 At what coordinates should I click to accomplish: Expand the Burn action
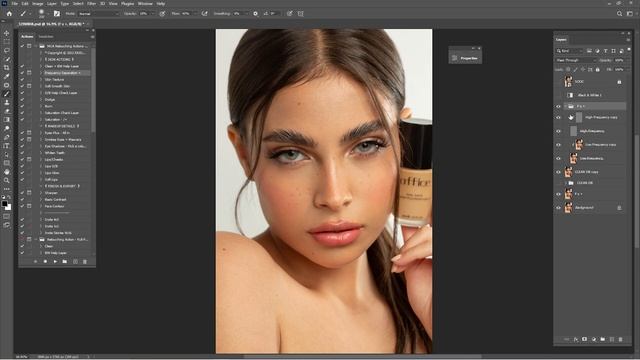coord(41,106)
